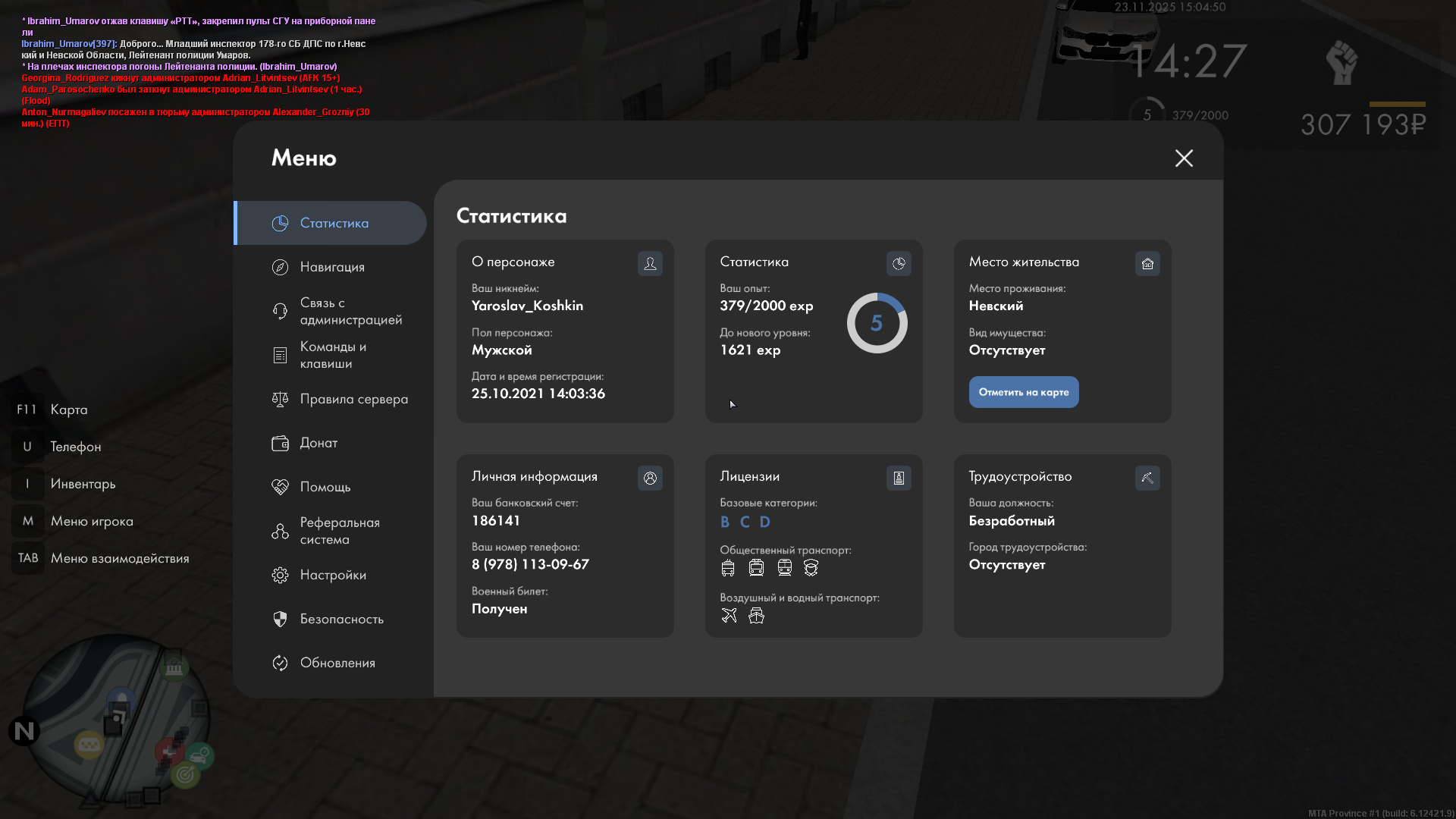Screen dimensions: 1456x819
Task: Click the license document icon in Лицензии card
Action: [x=899, y=478]
